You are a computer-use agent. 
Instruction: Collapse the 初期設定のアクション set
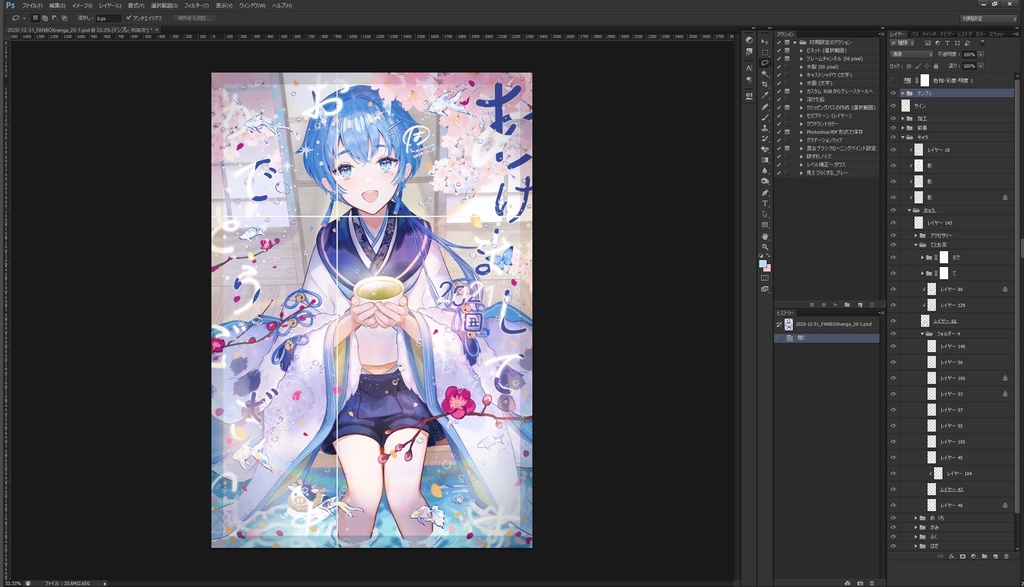tap(795, 42)
